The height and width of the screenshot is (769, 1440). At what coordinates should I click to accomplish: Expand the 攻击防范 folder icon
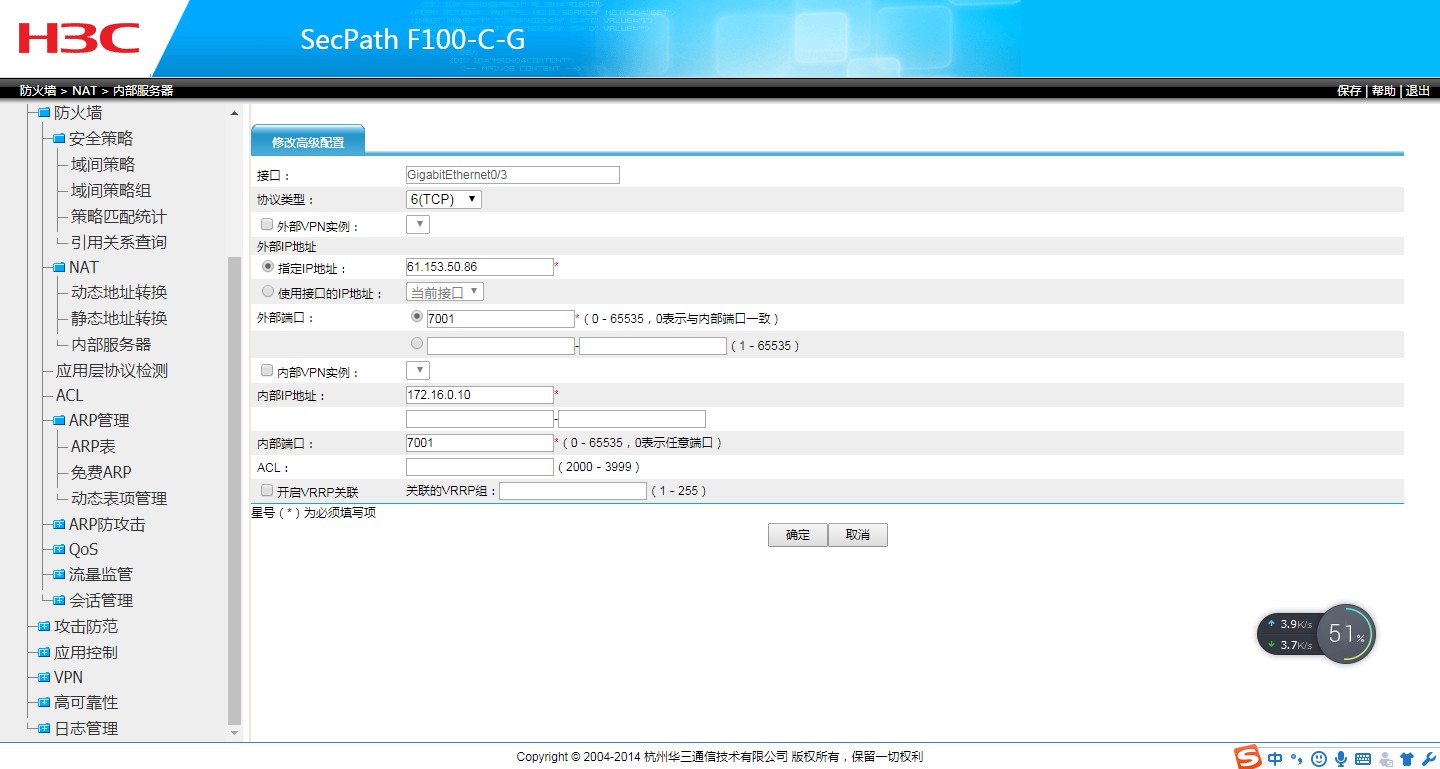tap(44, 627)
